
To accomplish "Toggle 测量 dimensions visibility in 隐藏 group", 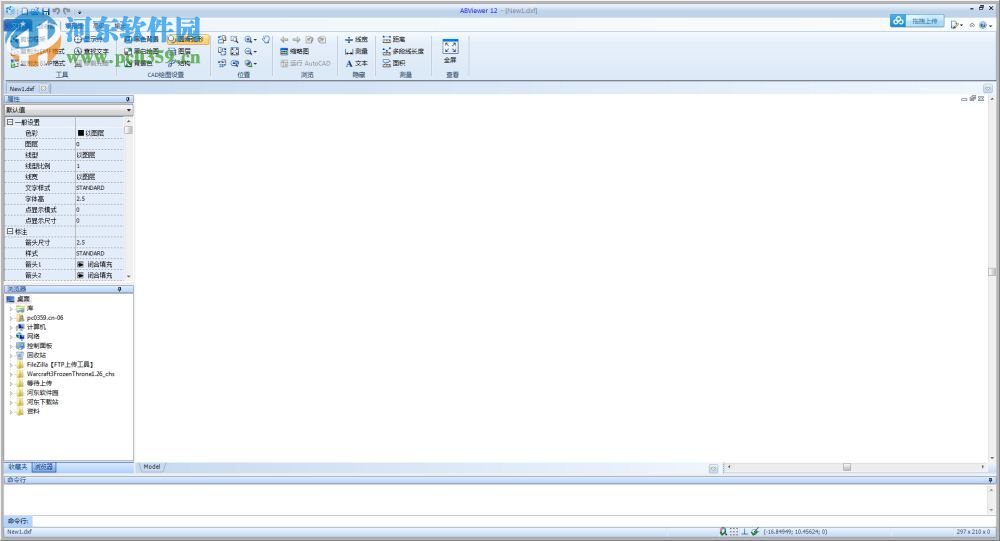I will (x=357, y=51).
